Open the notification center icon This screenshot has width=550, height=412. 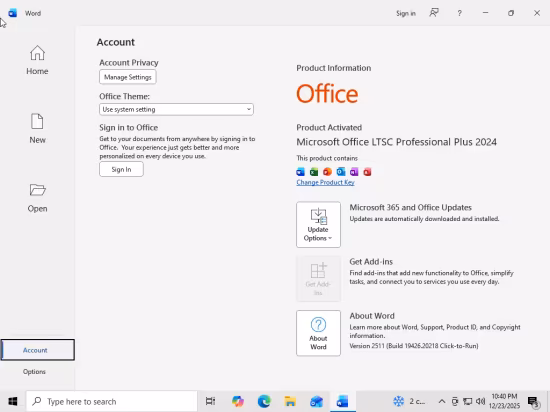click(533, 402)
